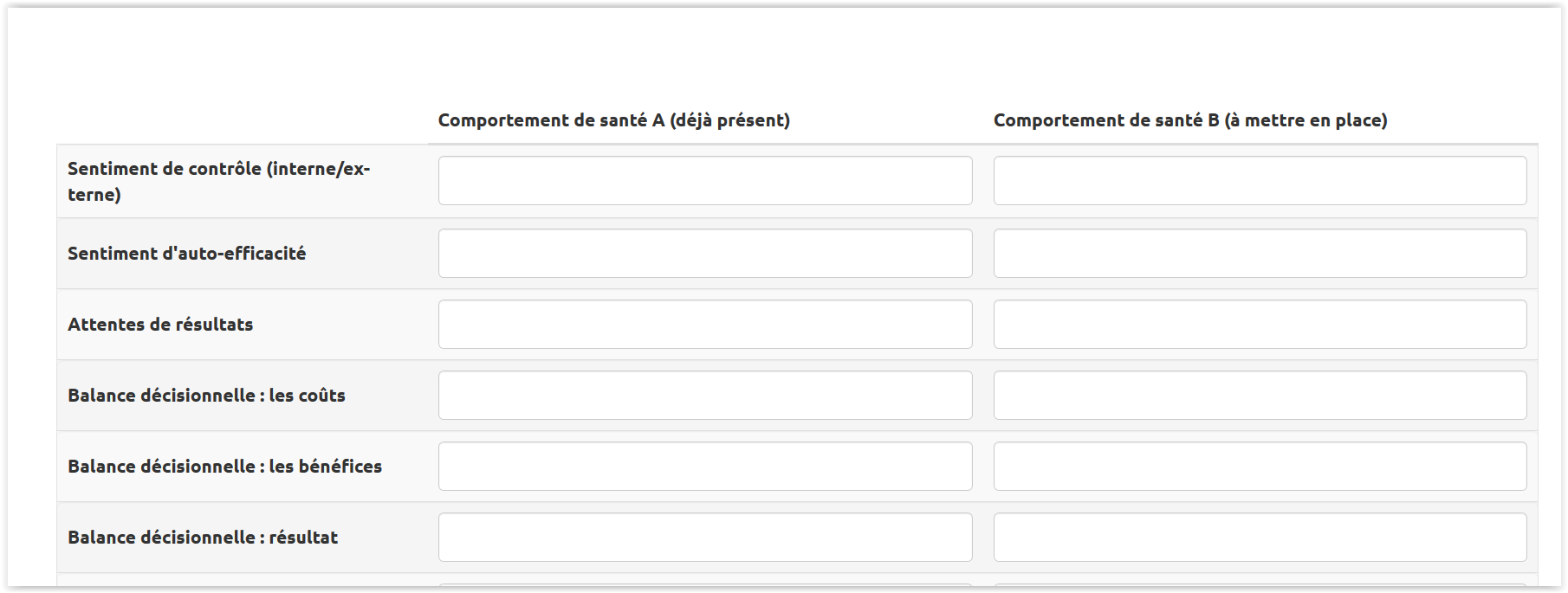Focus Sentiment d'auto-efficacité input under Comportement B
Image resolution: width=1568 pixels, height=593 pixels.
point(1260,254)
